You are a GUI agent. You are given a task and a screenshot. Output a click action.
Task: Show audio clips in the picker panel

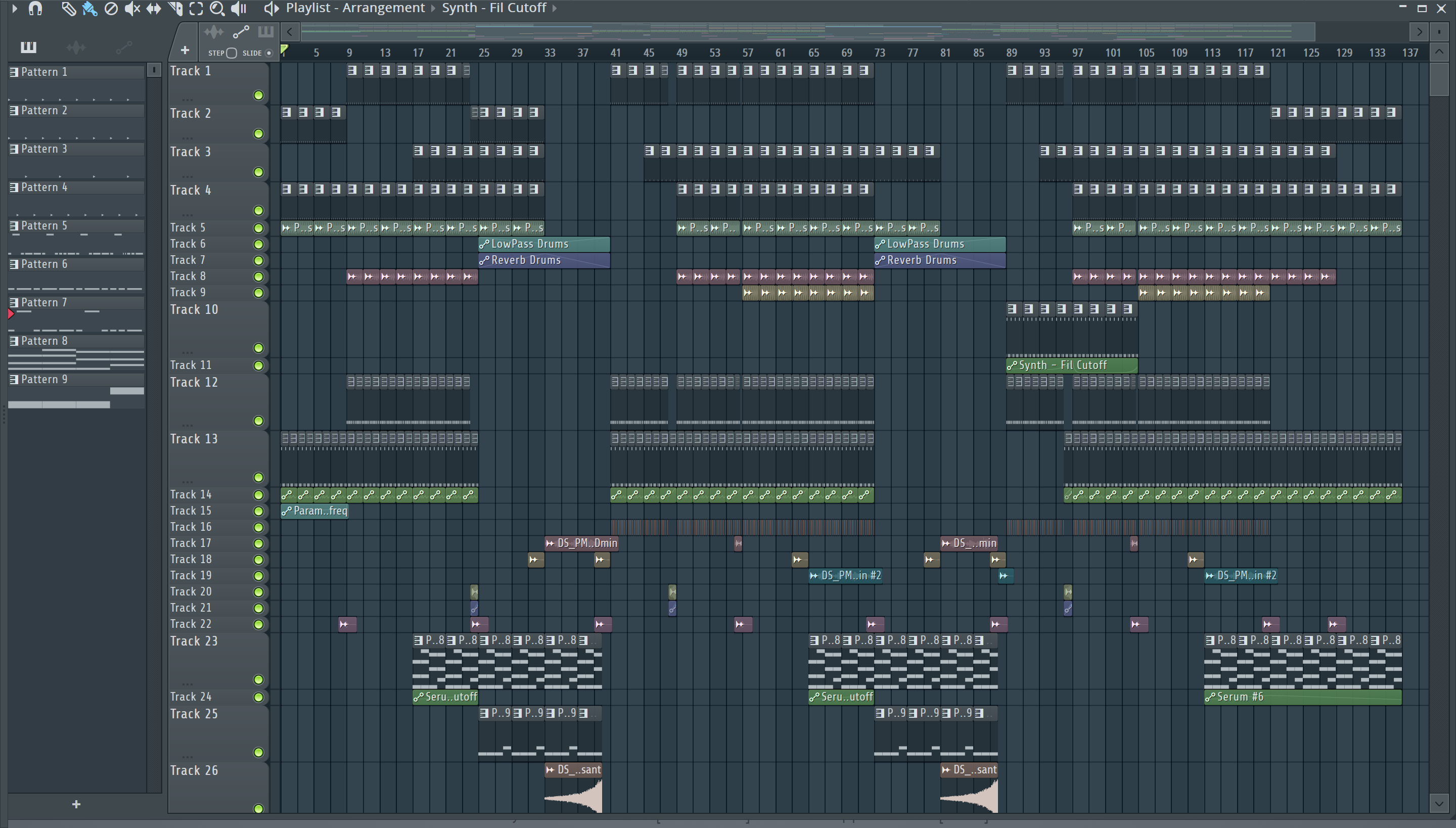pos(76,47)
